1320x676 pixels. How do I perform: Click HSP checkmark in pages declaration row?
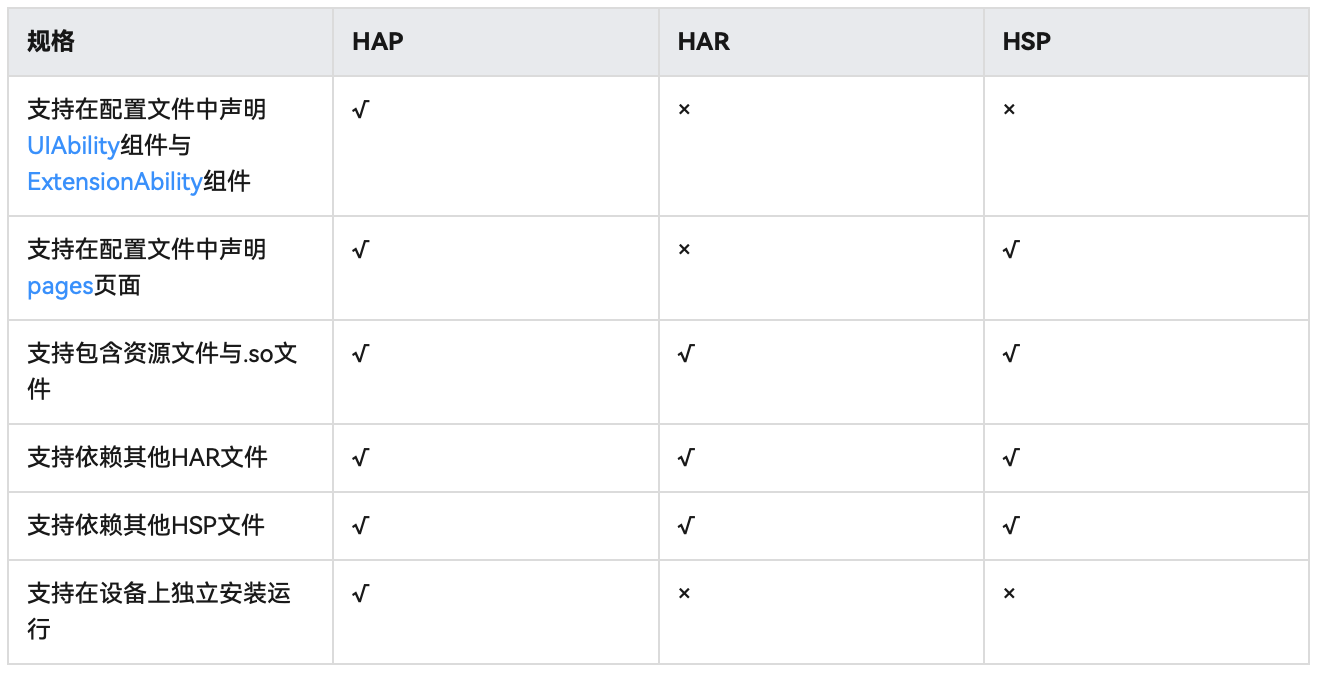[x=1012, y=249]
